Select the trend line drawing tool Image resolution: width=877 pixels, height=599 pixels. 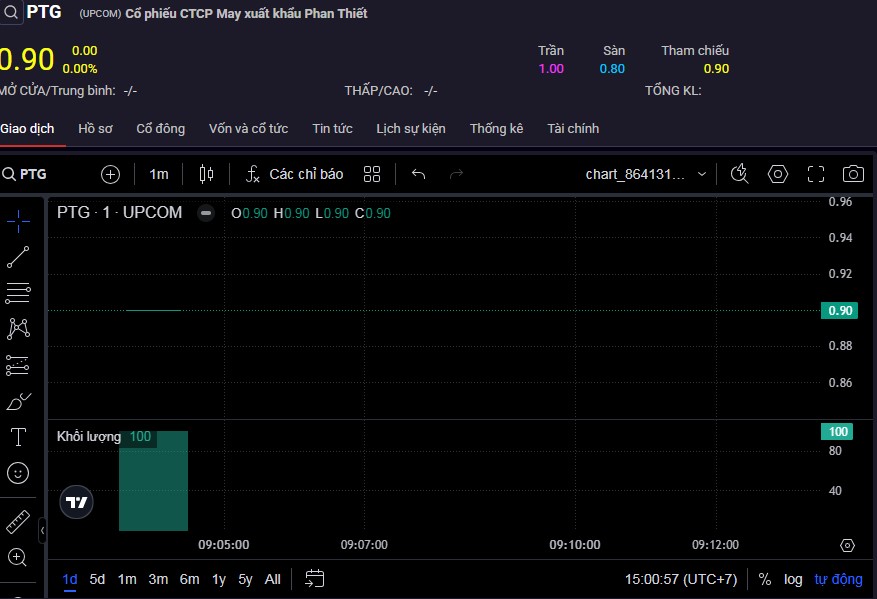18,257
